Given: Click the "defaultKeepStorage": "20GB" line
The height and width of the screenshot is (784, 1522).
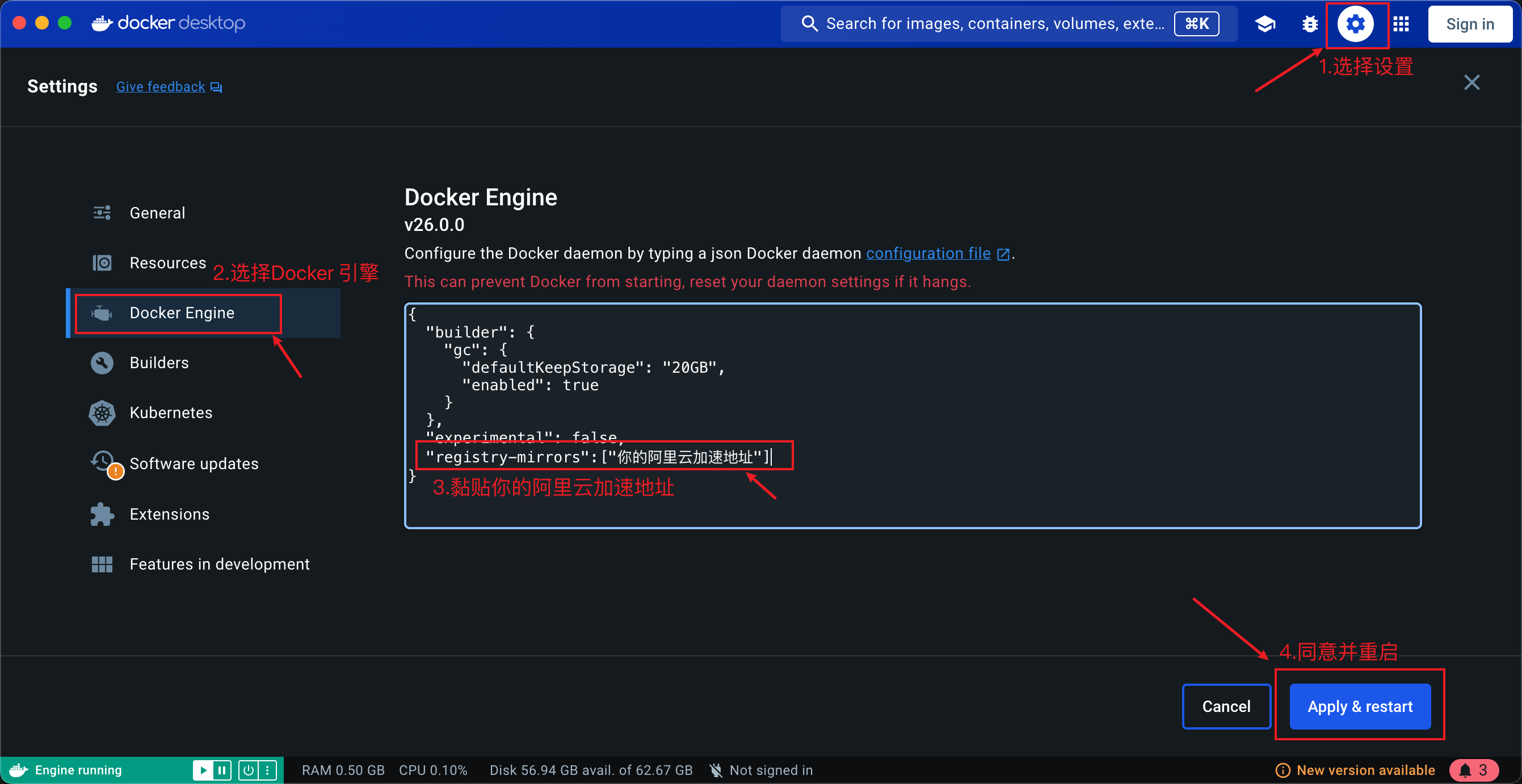Looking at the screenshot, I should coord(593,368).
